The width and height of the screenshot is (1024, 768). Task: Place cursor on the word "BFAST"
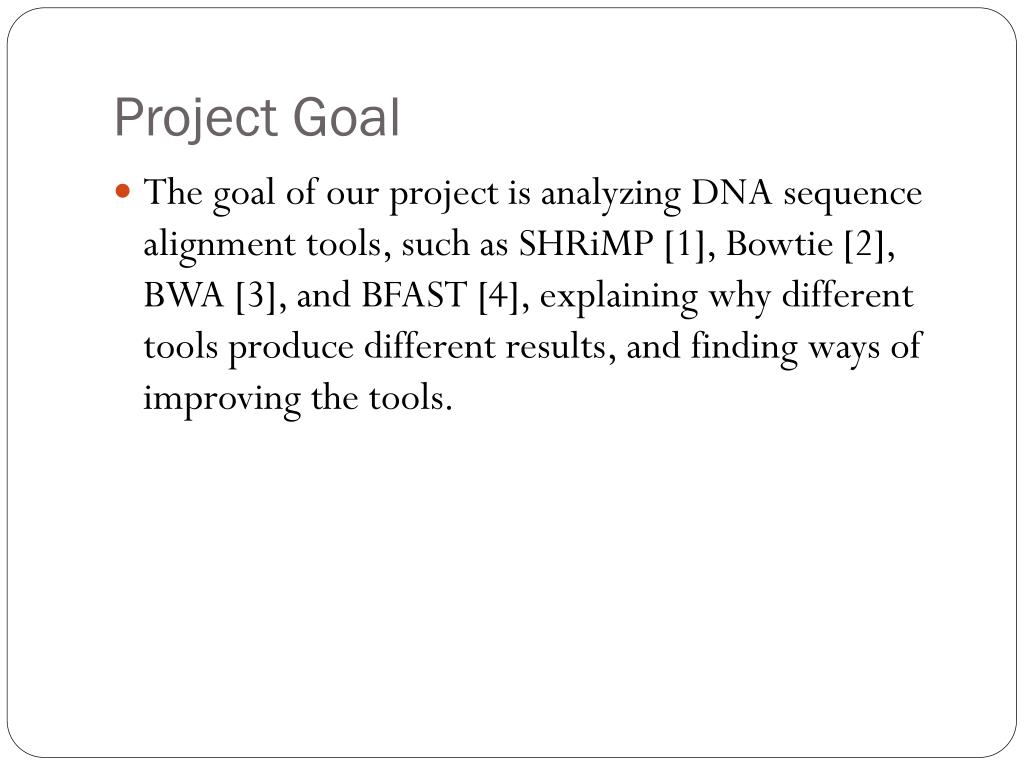[415, 295]
